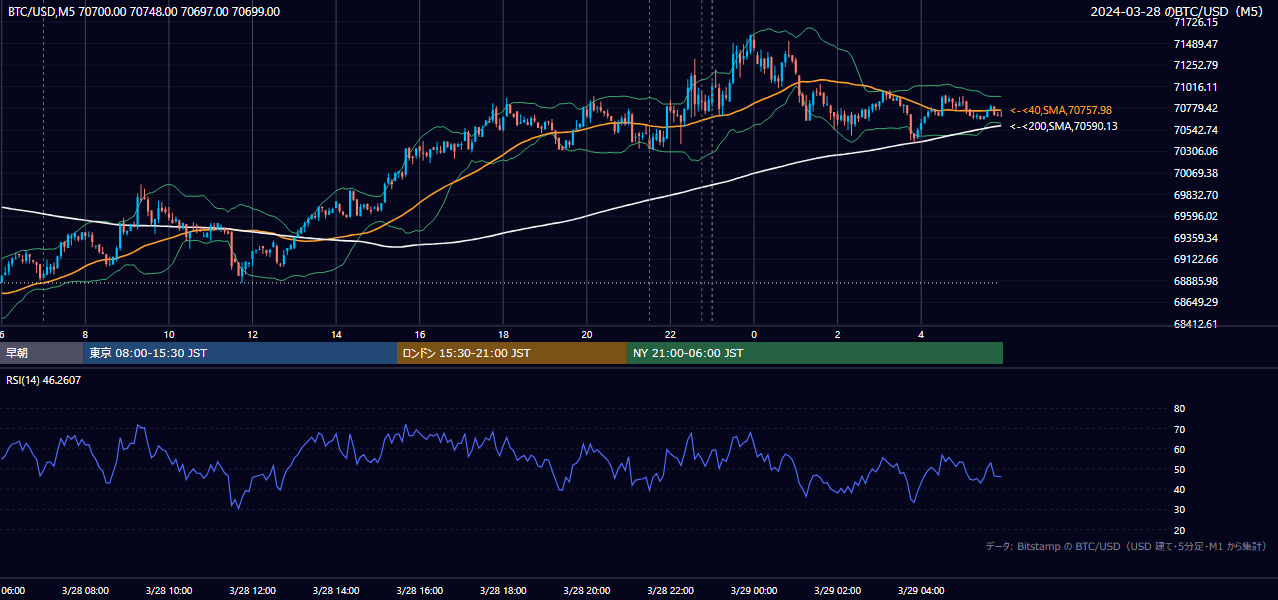Click the 3/28 18:00 date label
Viewport: 1278px width, 600px height.
point(503,591)
